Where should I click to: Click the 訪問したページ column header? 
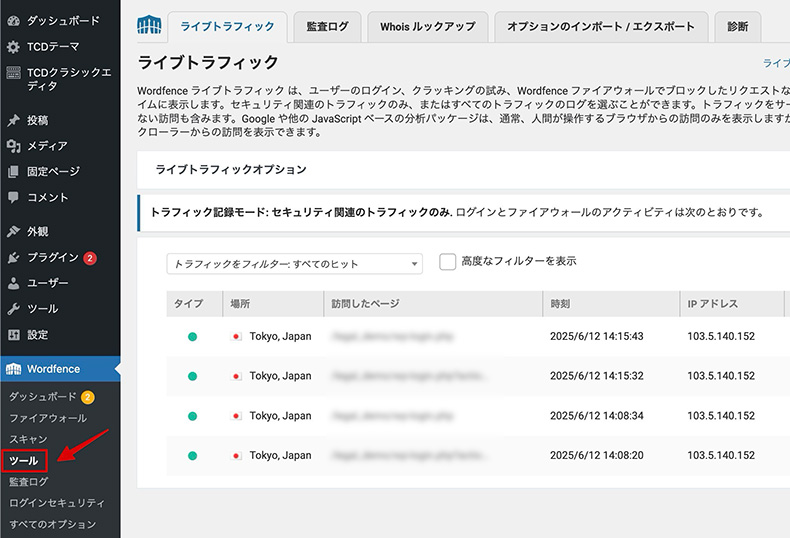pos(433,304)
